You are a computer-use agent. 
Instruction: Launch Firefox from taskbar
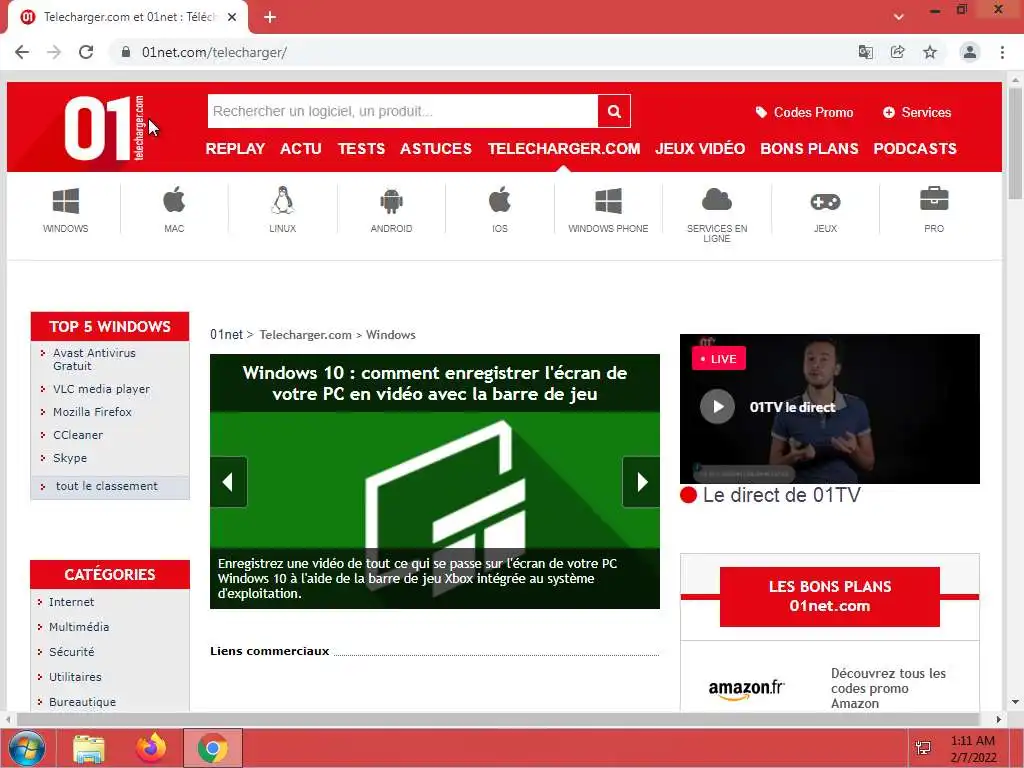pyautogui.click(x=151, y=748)
